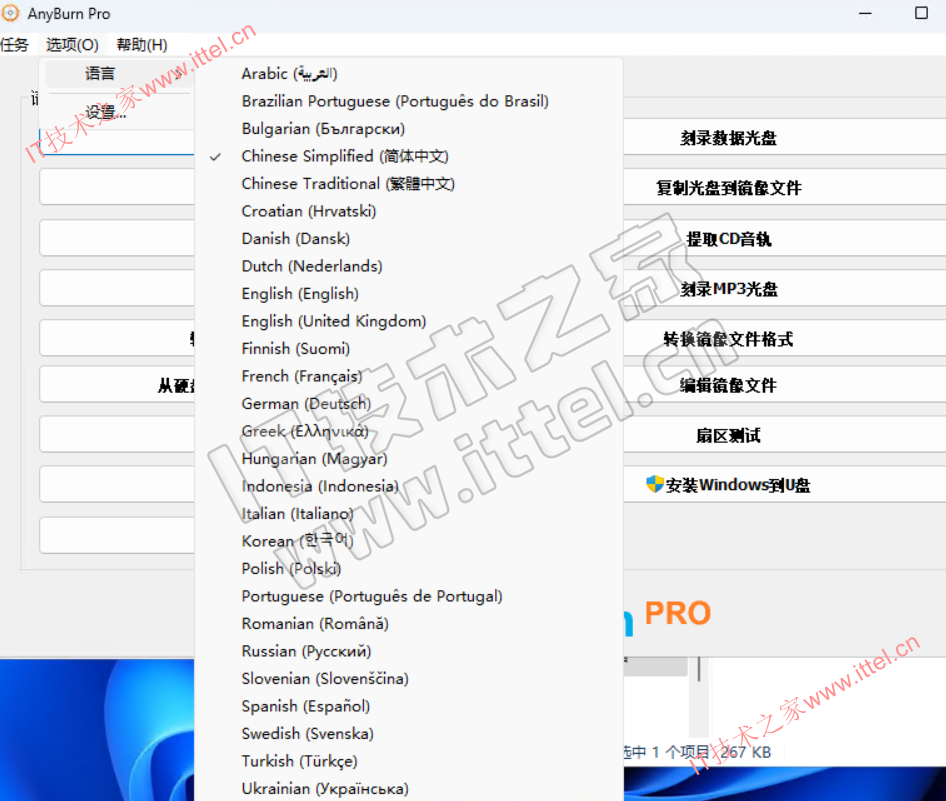Select Chinese Traditional (繁體中文) language
This screenshot has height=801, width=946.
(x=348, y=184)
